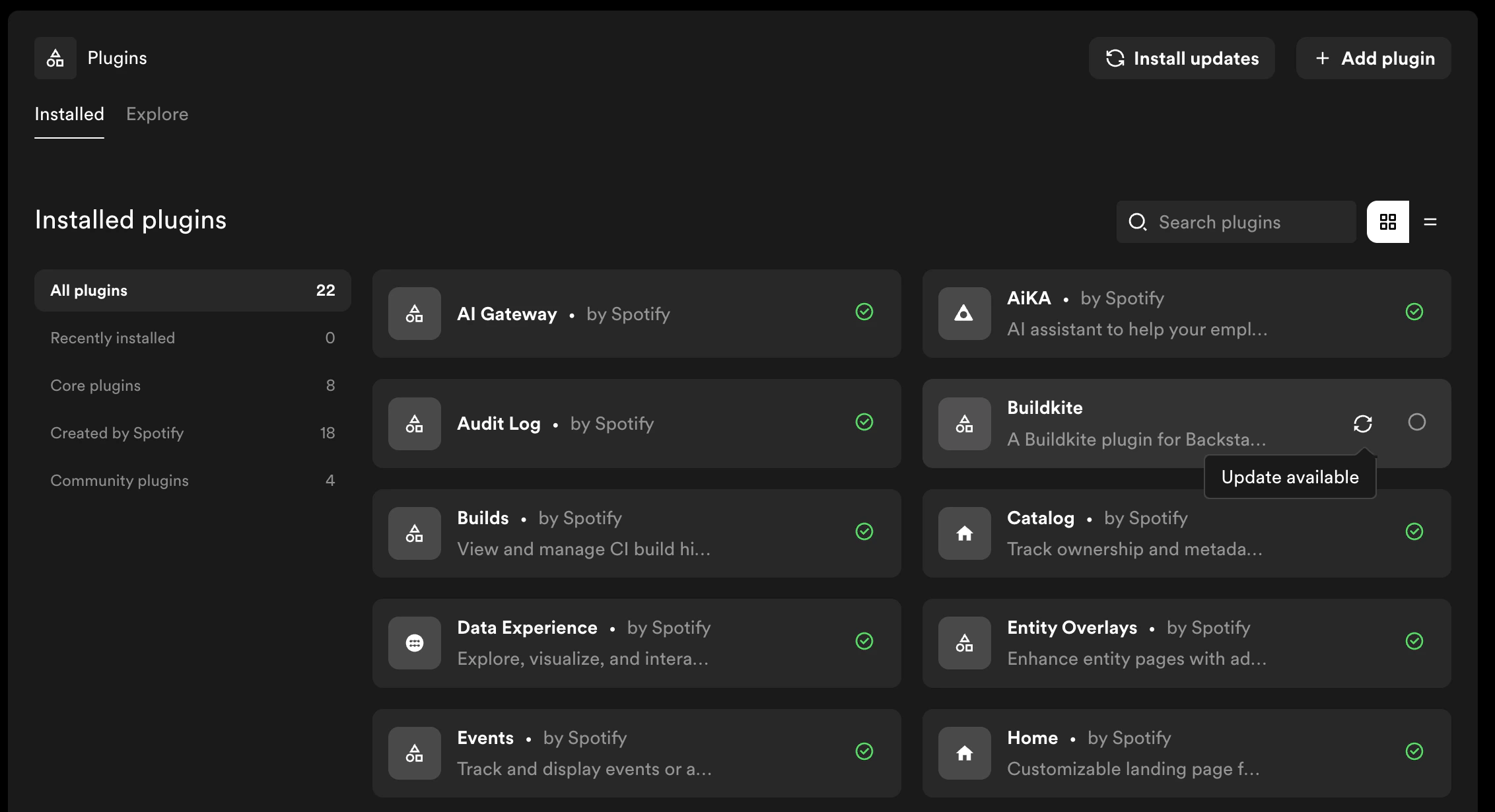Open the Events plugin title
The width and height of the screenshot is (1495, 812).
(485, 738)
